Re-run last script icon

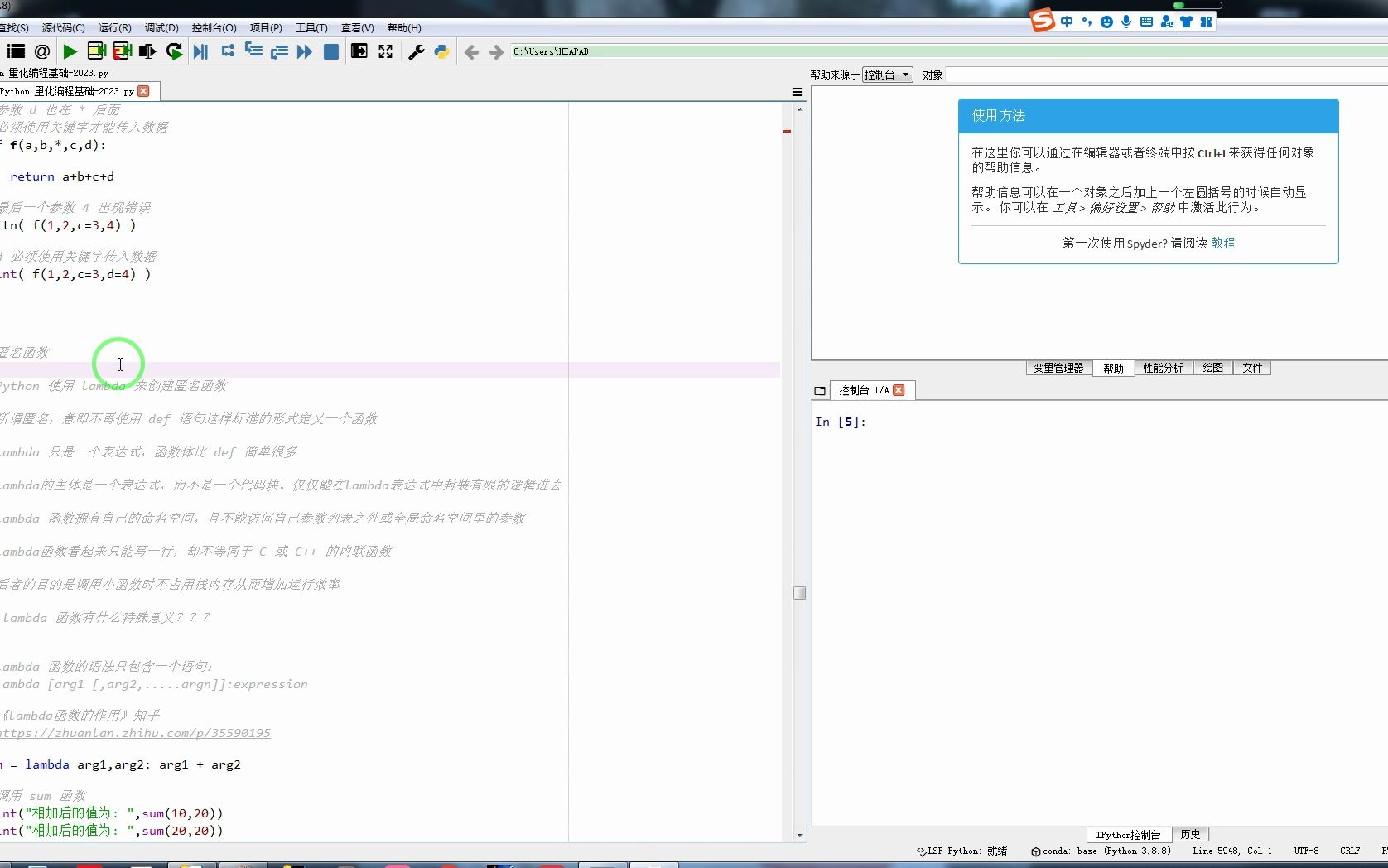174,51
